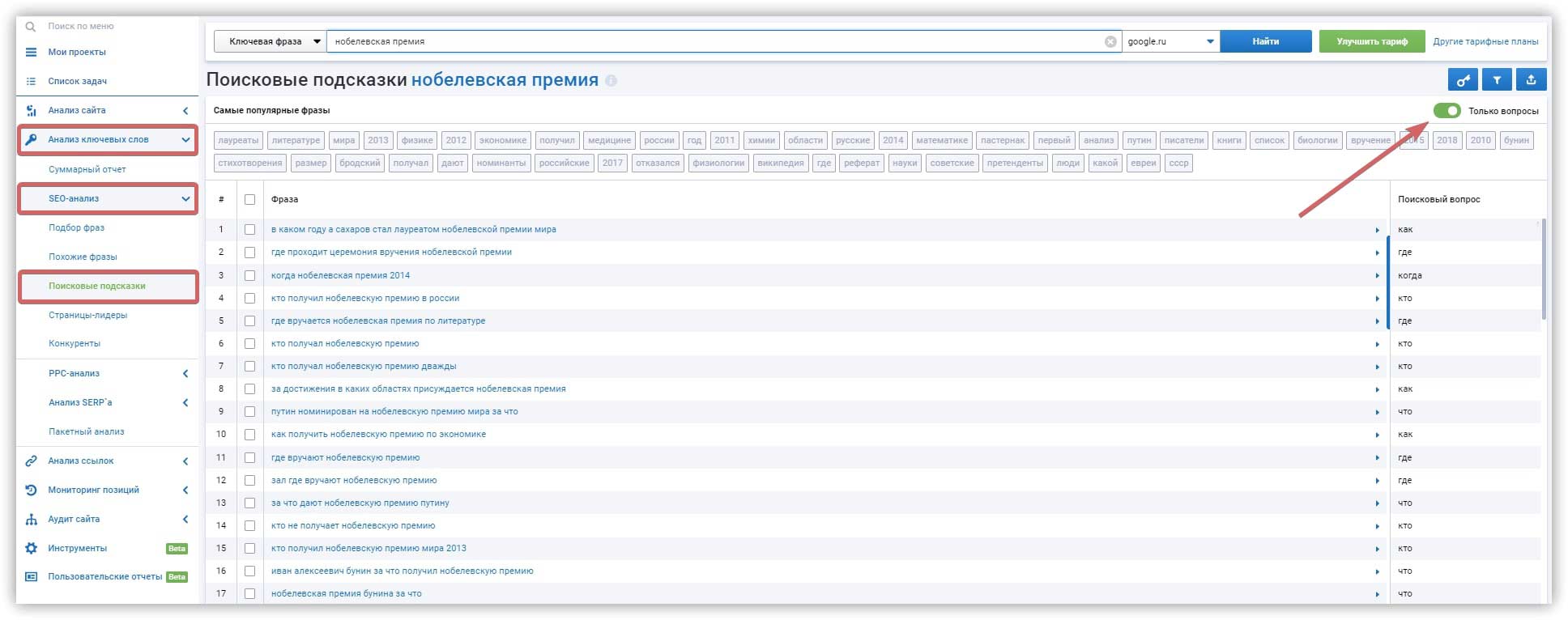Collapse the SEO-анализ chevron
The height and width of the screenshot is (620, 1568).
185,198
